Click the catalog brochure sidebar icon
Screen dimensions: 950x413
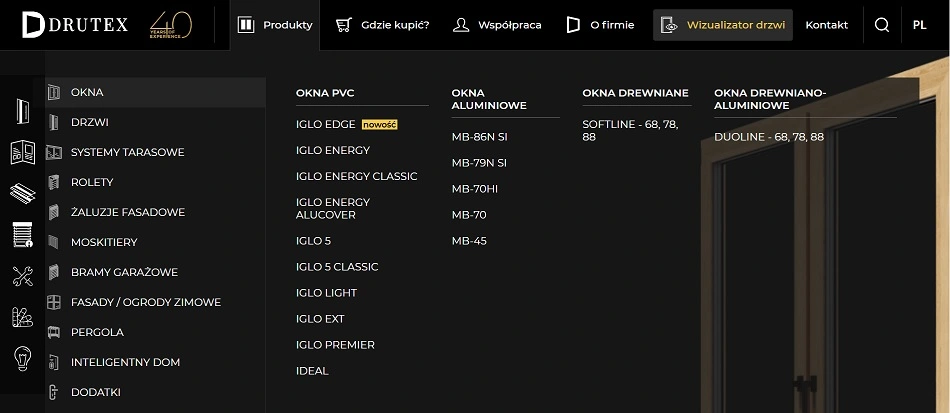[22, 152]
